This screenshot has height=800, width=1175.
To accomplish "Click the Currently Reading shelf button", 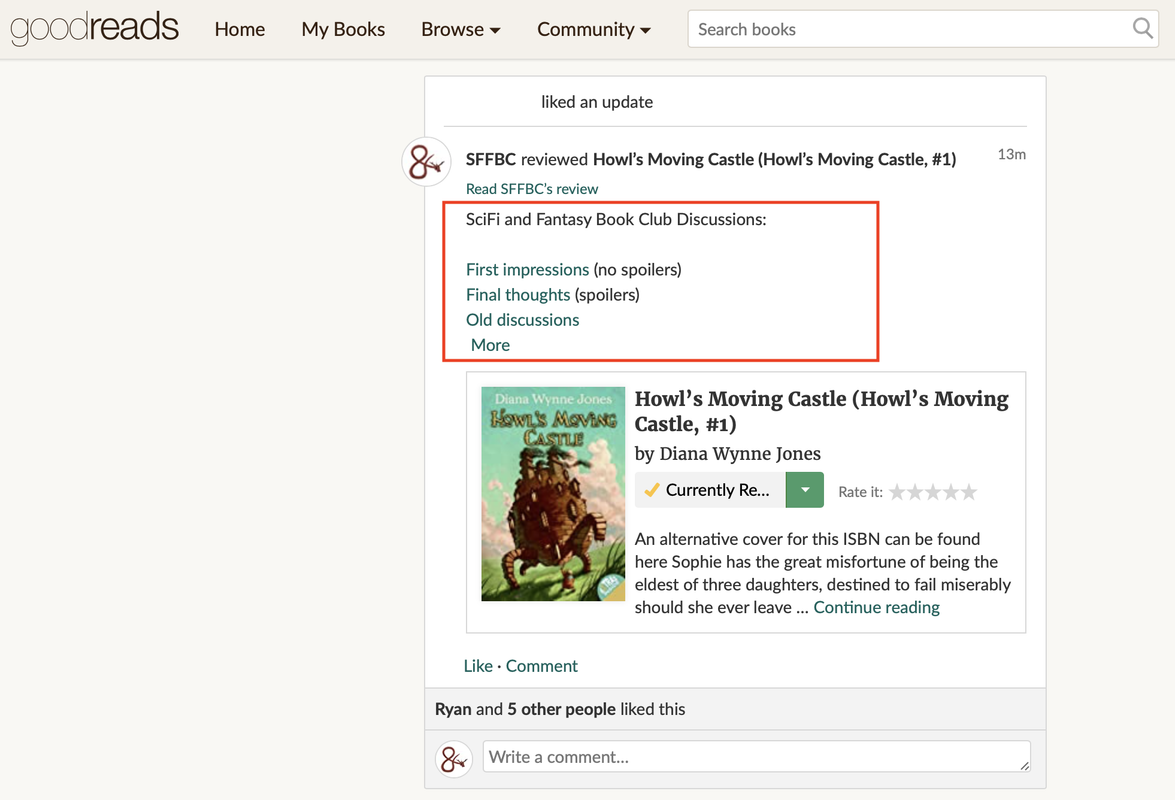I will tap(710, 490).
